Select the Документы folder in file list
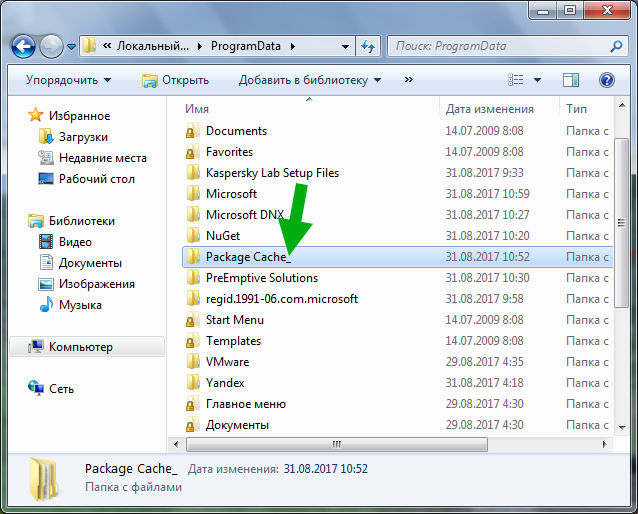The height and width of the screenshot is (514, 638). point(237,425)
